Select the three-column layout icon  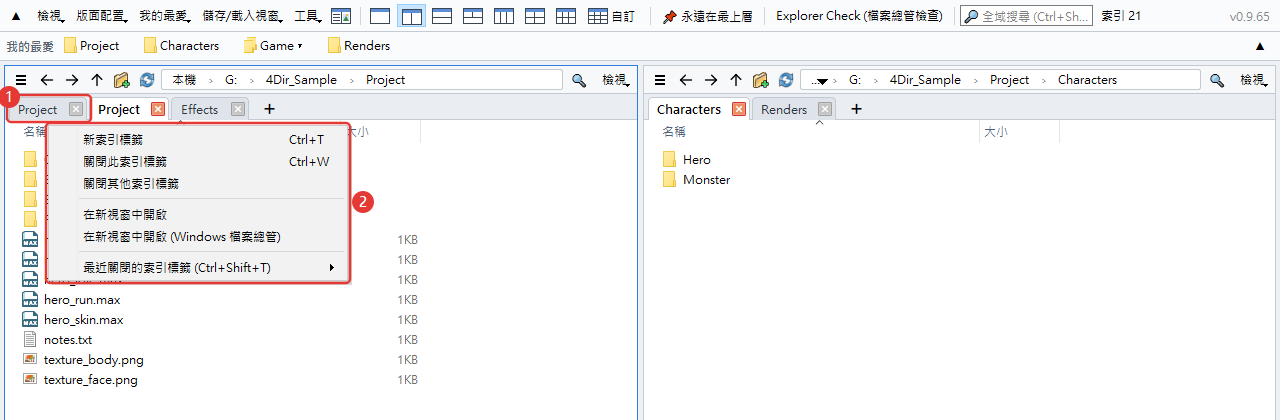click(x=504, y=16)
